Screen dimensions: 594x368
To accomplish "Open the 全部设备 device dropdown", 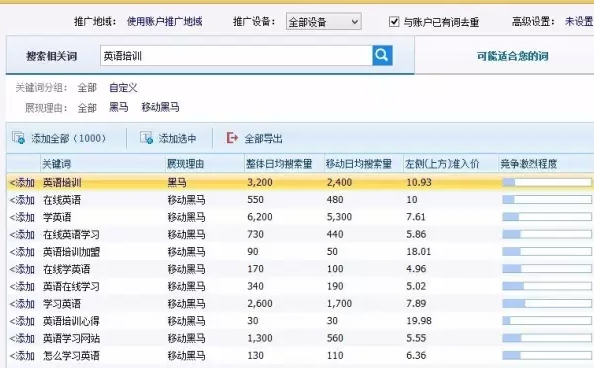I will [324, 22].
